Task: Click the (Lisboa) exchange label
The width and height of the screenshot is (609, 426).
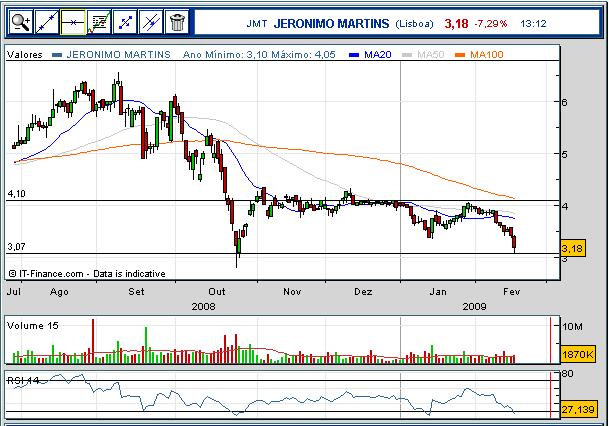Action: tap(414, 24)
